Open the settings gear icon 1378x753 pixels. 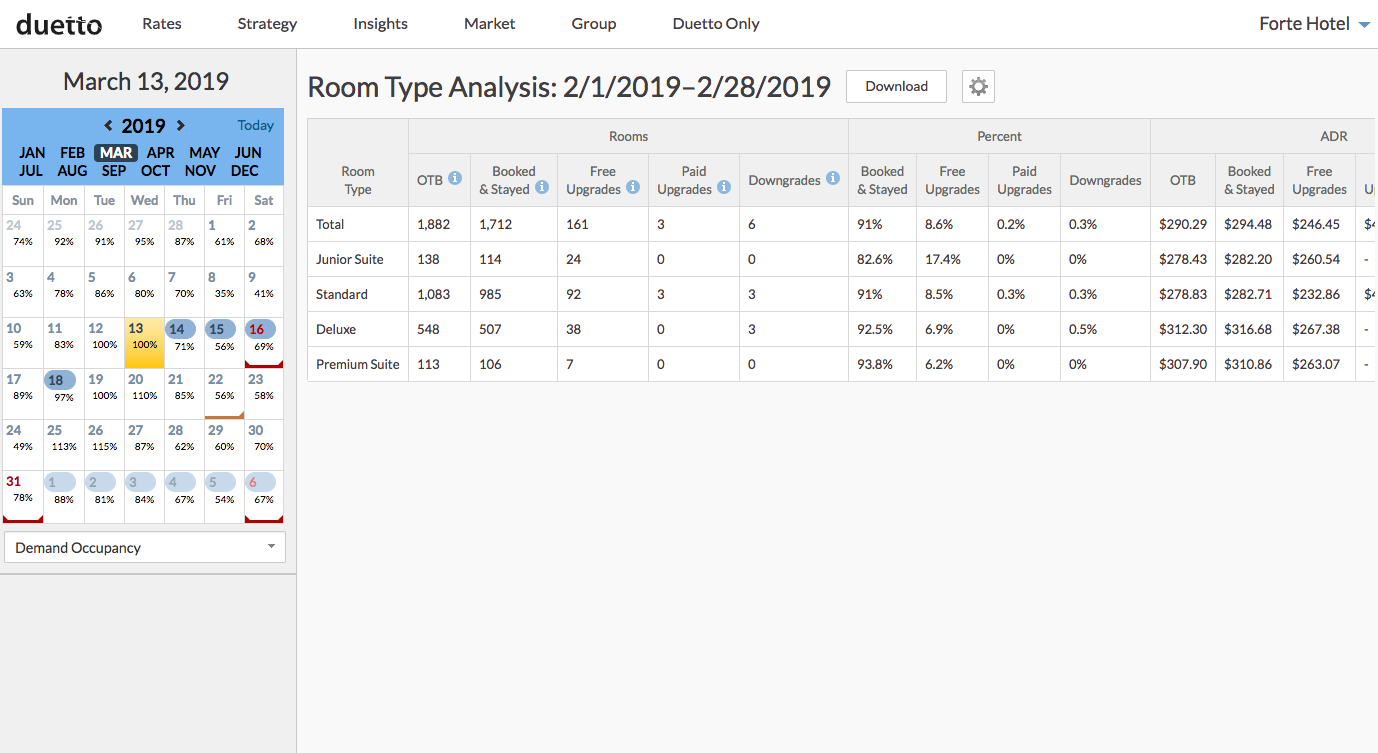pyautogui.click(x=978, y=87)
